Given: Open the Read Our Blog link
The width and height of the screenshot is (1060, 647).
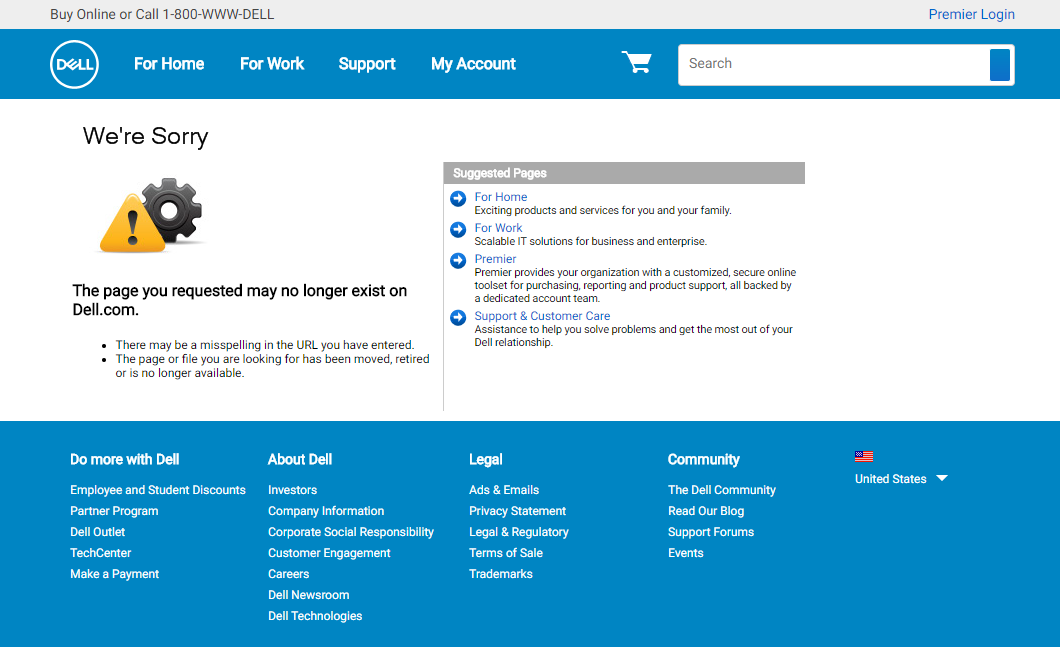Looking at the screenshot, I should coord(706,511).
